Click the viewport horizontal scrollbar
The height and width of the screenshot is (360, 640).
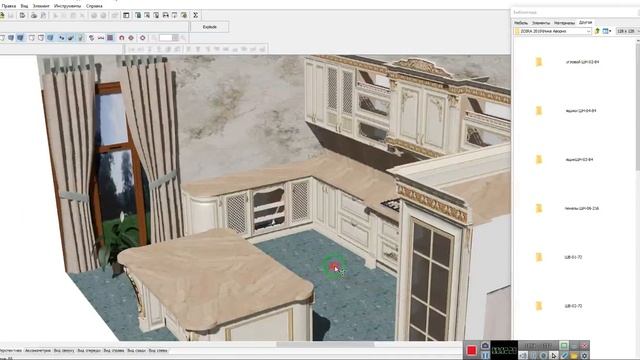coord(325,344)
